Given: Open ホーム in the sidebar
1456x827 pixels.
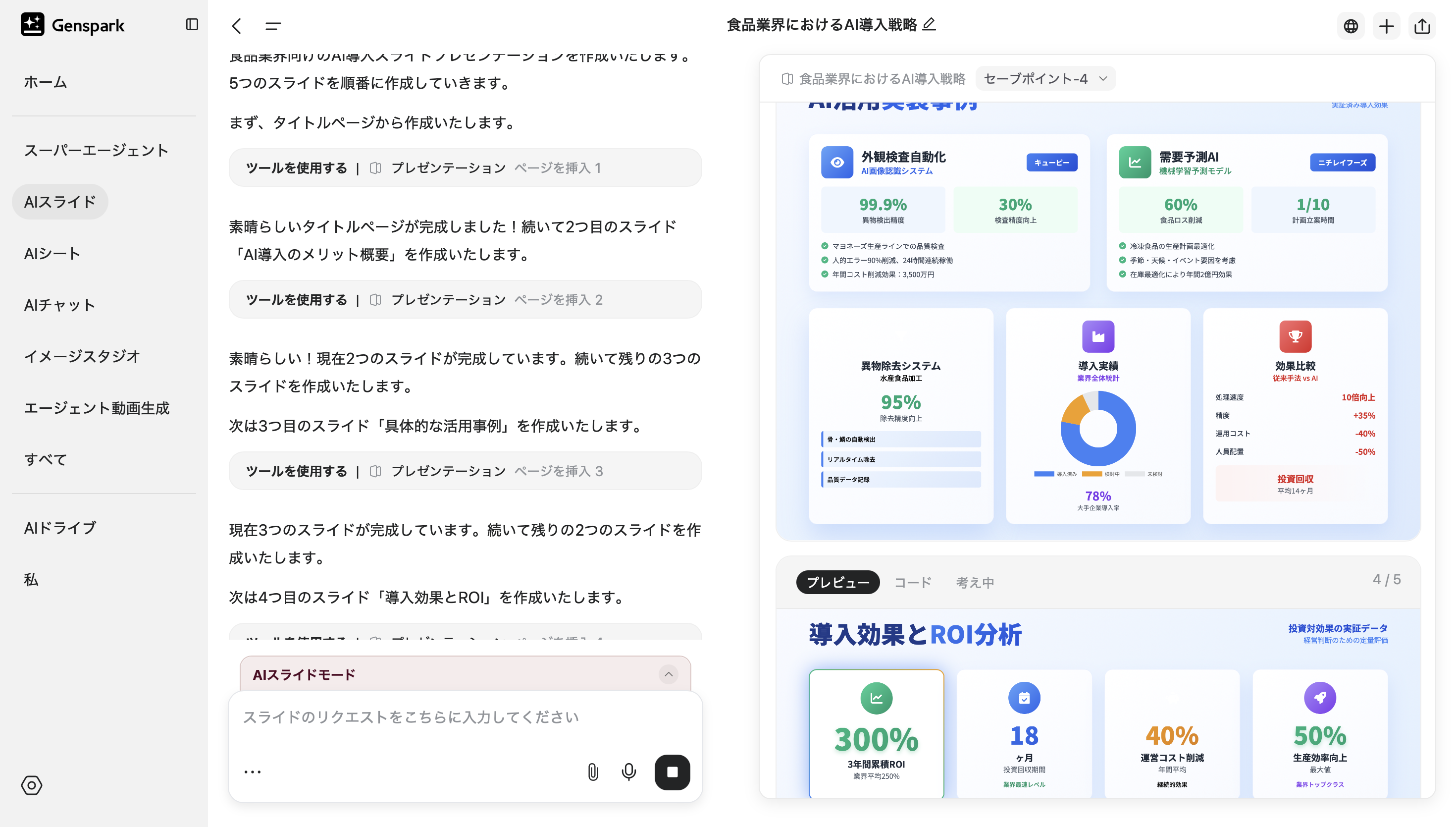Looking at the screenshot, I should 46,82.
